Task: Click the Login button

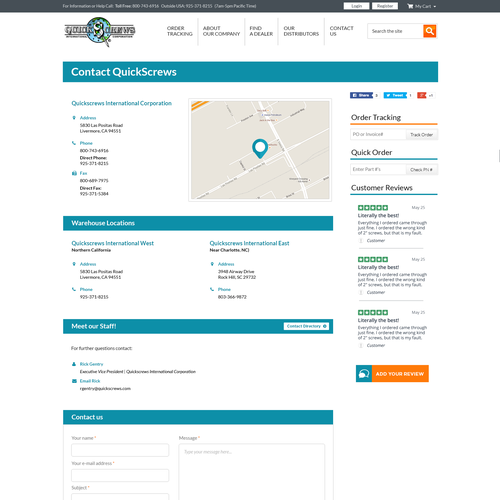Action: (x=356, y=6)
